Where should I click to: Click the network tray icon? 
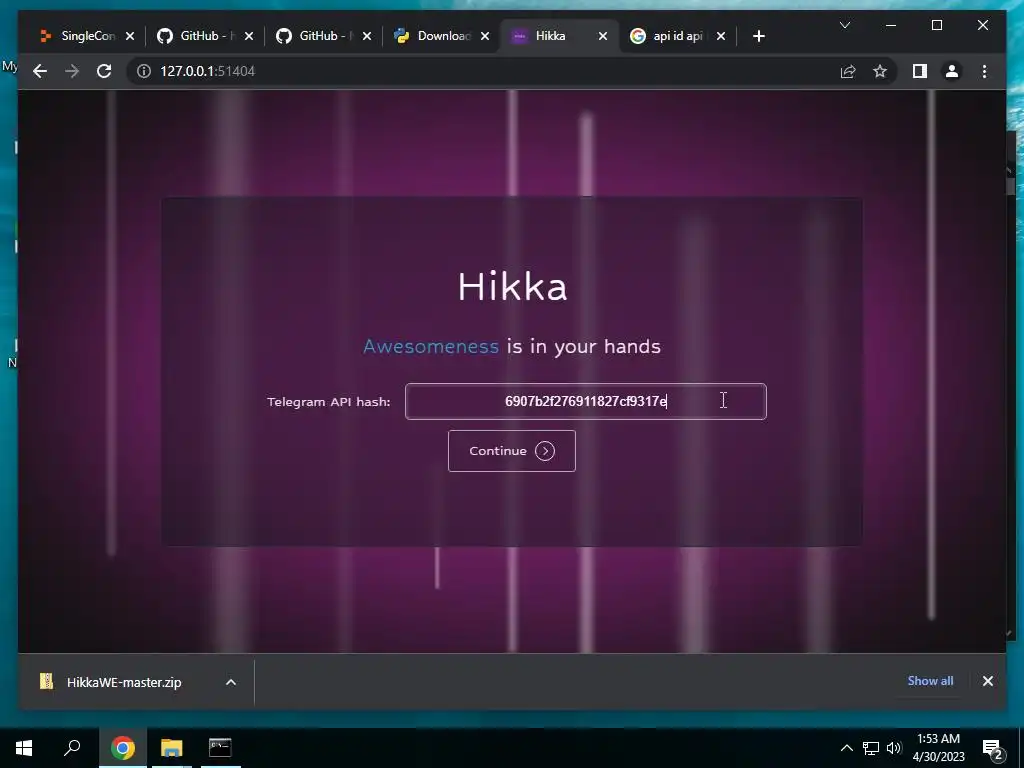click(x=871, y=748)
